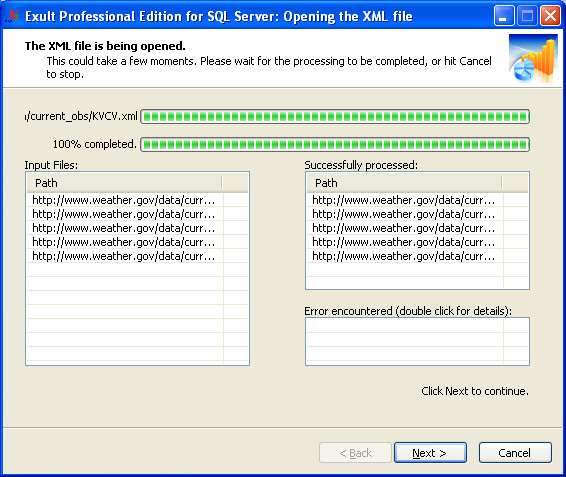This screenshot has width=566, height=477.
Task: Click the Next button to continue
Action: (430, 452)
